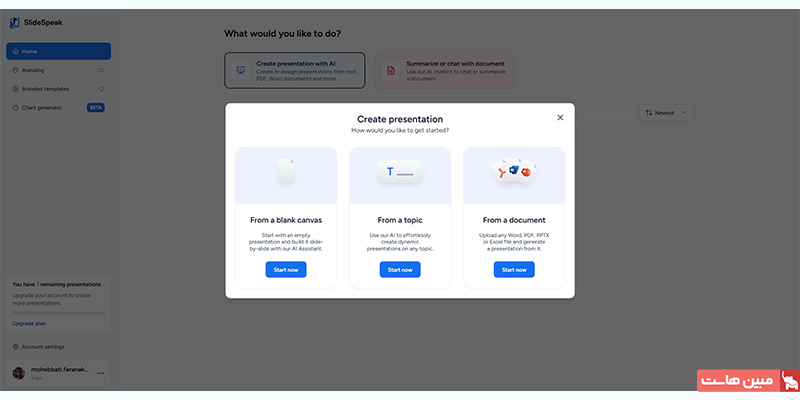
Task: Start now from a topic
Action: click(400, 270)
